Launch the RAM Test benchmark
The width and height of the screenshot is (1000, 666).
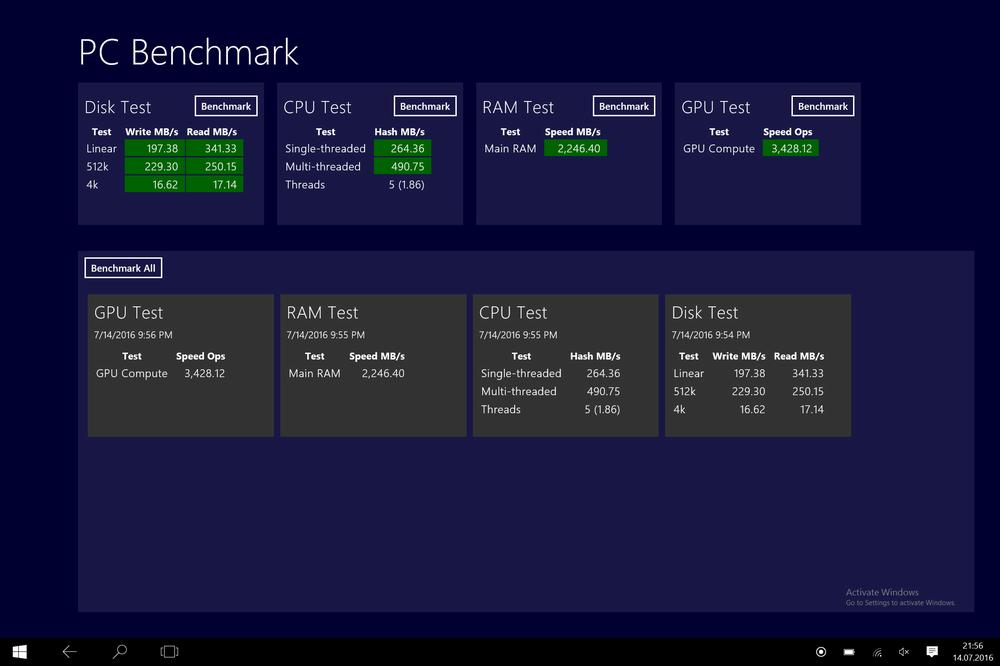[x=624, y=106]
